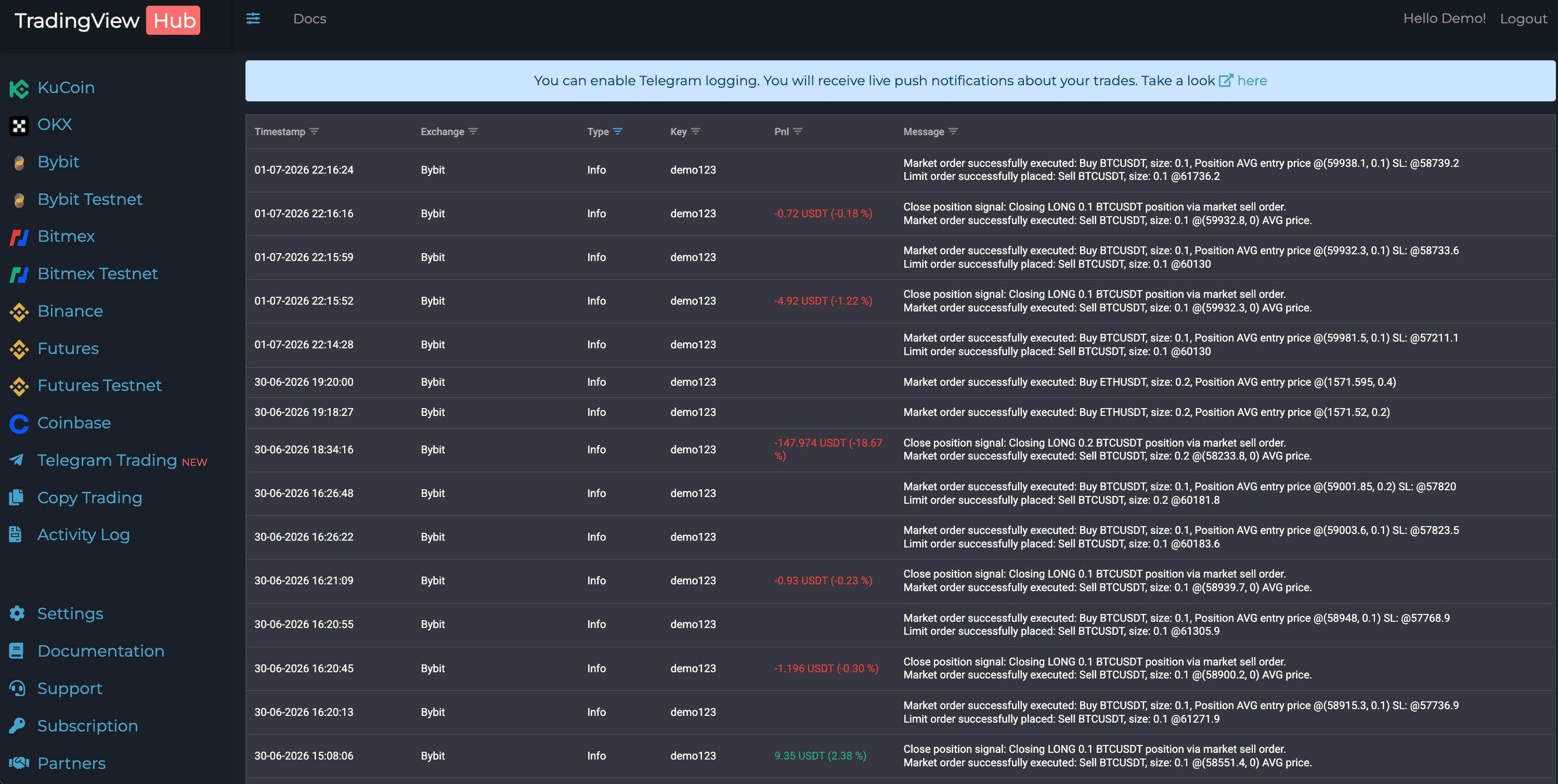1558x784 pixels.
Task: Click the Bitmex logo icon
Action: 19,238
